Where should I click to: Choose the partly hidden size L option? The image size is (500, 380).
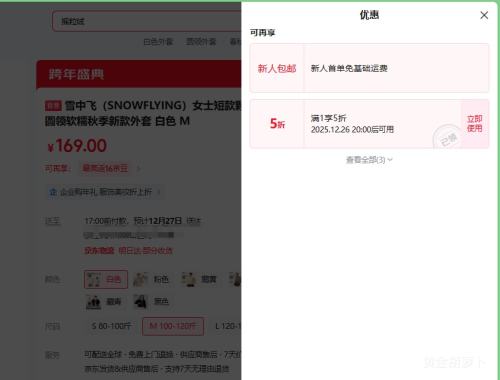pyautogui.click(x=227, y=326)
